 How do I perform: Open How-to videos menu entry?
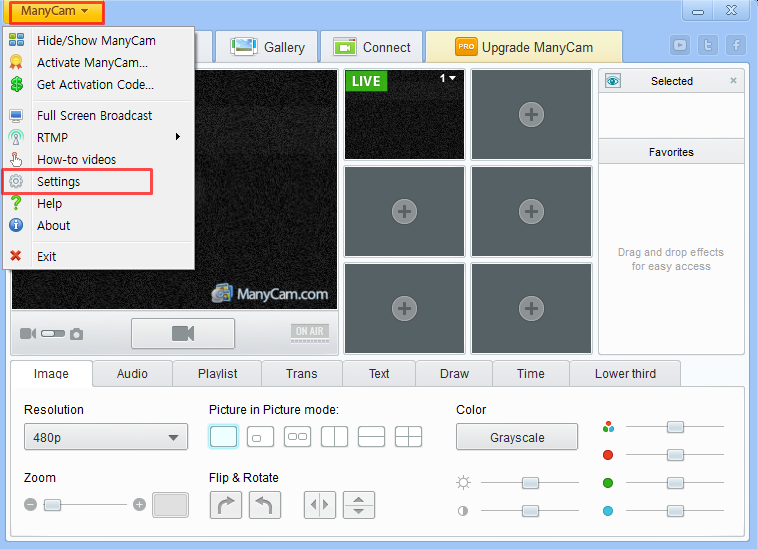[98, 159]
